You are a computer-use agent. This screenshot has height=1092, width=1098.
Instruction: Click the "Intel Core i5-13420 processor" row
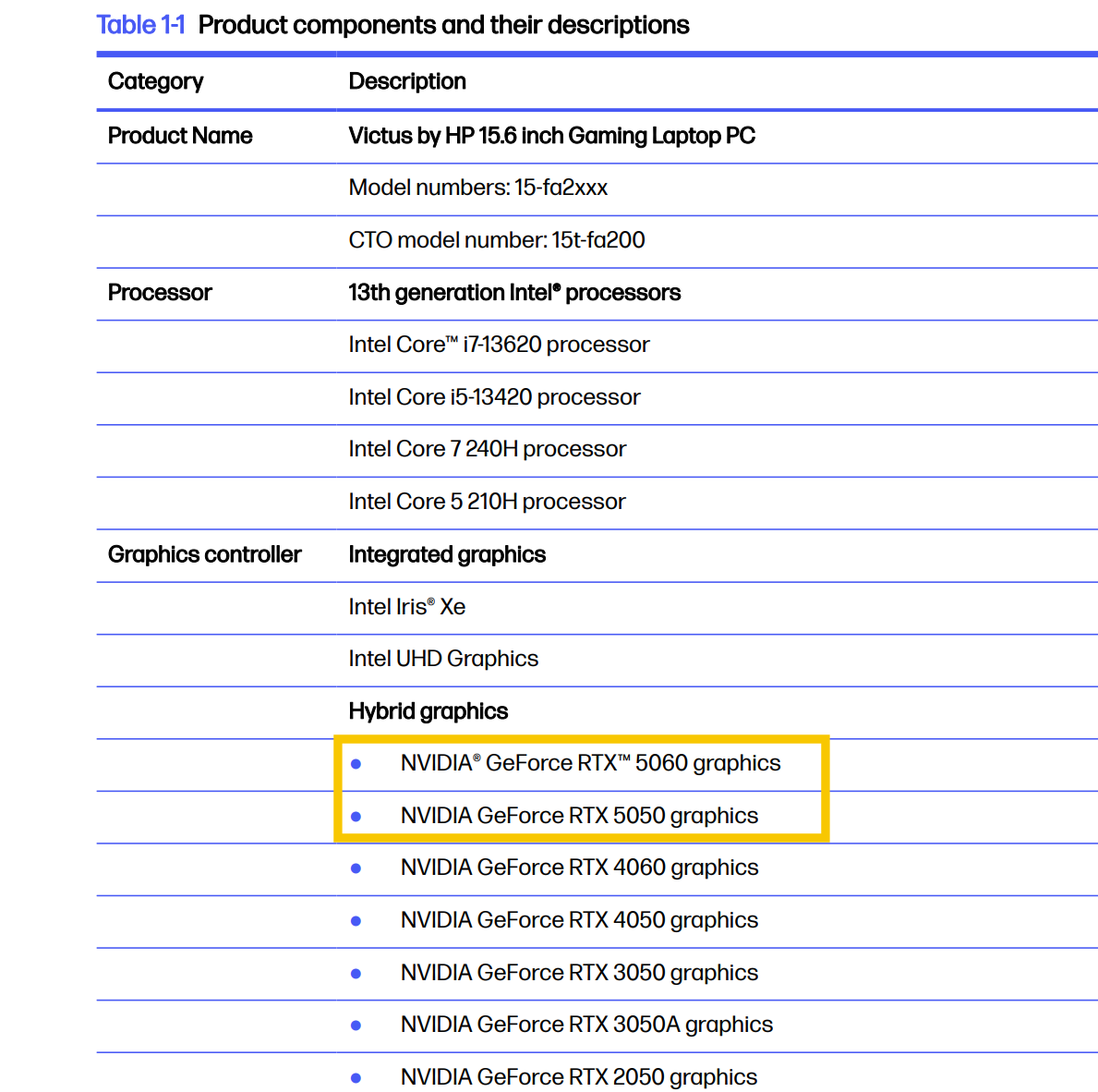coord(494,397)
